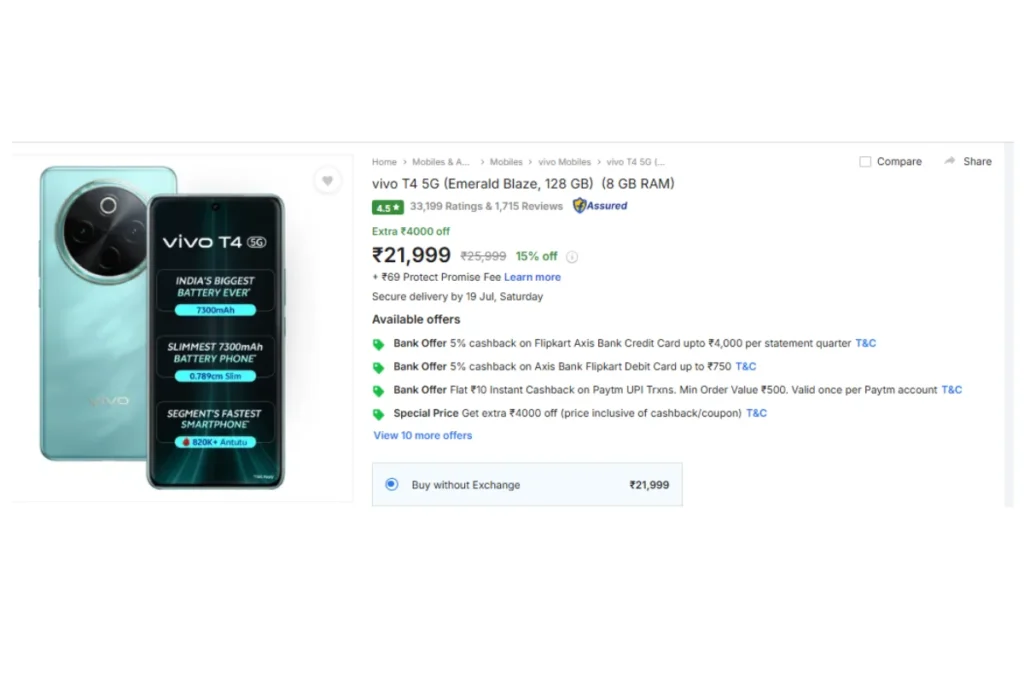This screenshot has width=1024, height=683.
Task: Click the vivo T4 5G product image
Action: 163,326
